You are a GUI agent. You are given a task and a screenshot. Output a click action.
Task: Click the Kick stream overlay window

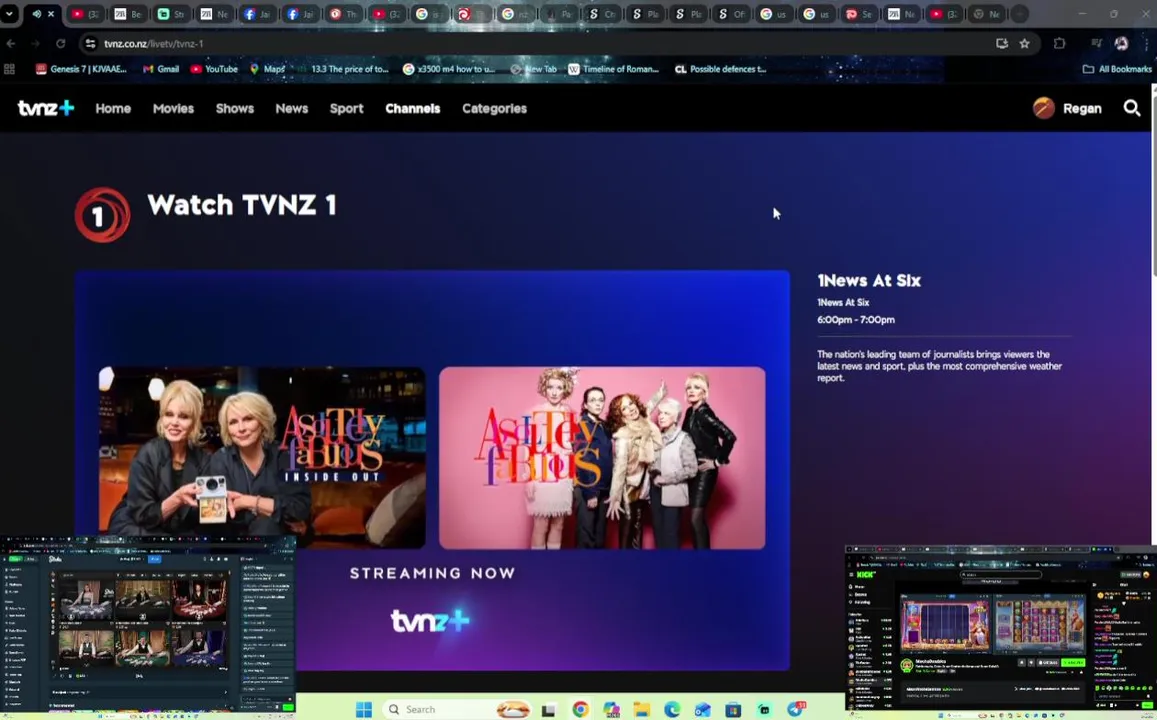point(1001,631)
